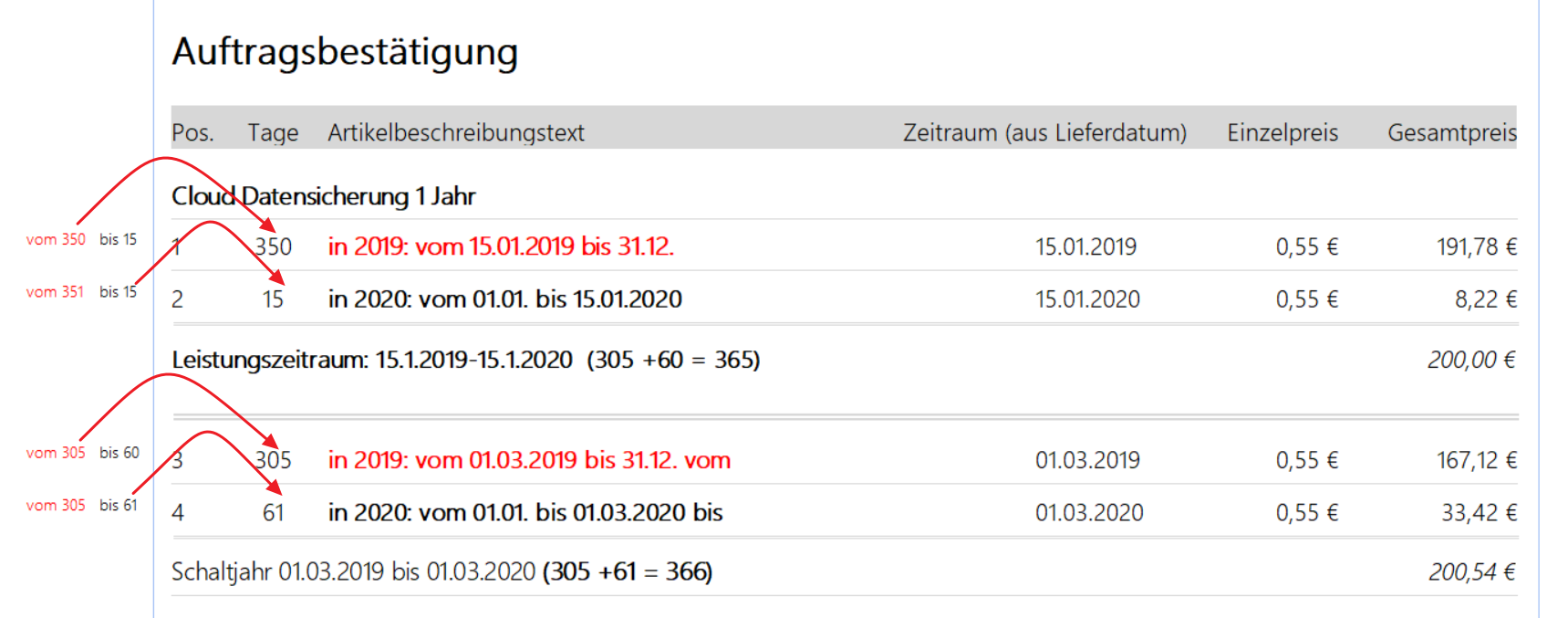The image size is (1568, 618).
Task: Select the subtotal 200,00 €
Action: (x=1471, y=360)
